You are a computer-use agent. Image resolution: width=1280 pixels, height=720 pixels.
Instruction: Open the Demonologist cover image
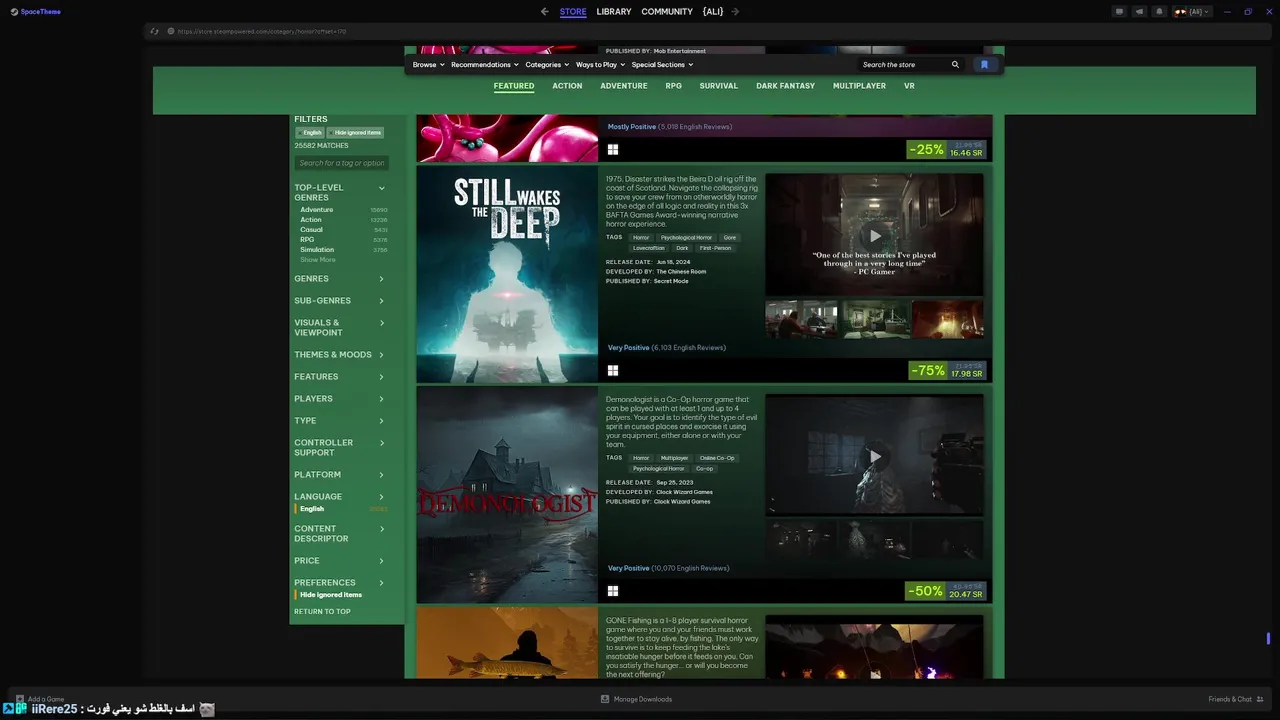(507, 495)
